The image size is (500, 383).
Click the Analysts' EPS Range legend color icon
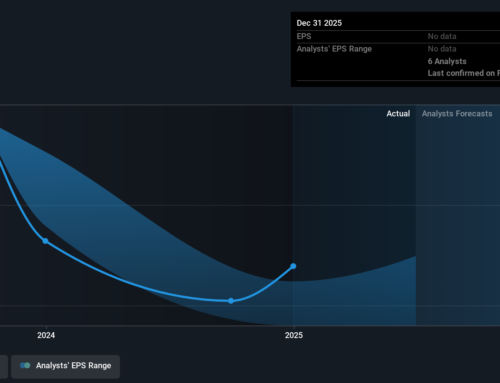click(25, 366)
